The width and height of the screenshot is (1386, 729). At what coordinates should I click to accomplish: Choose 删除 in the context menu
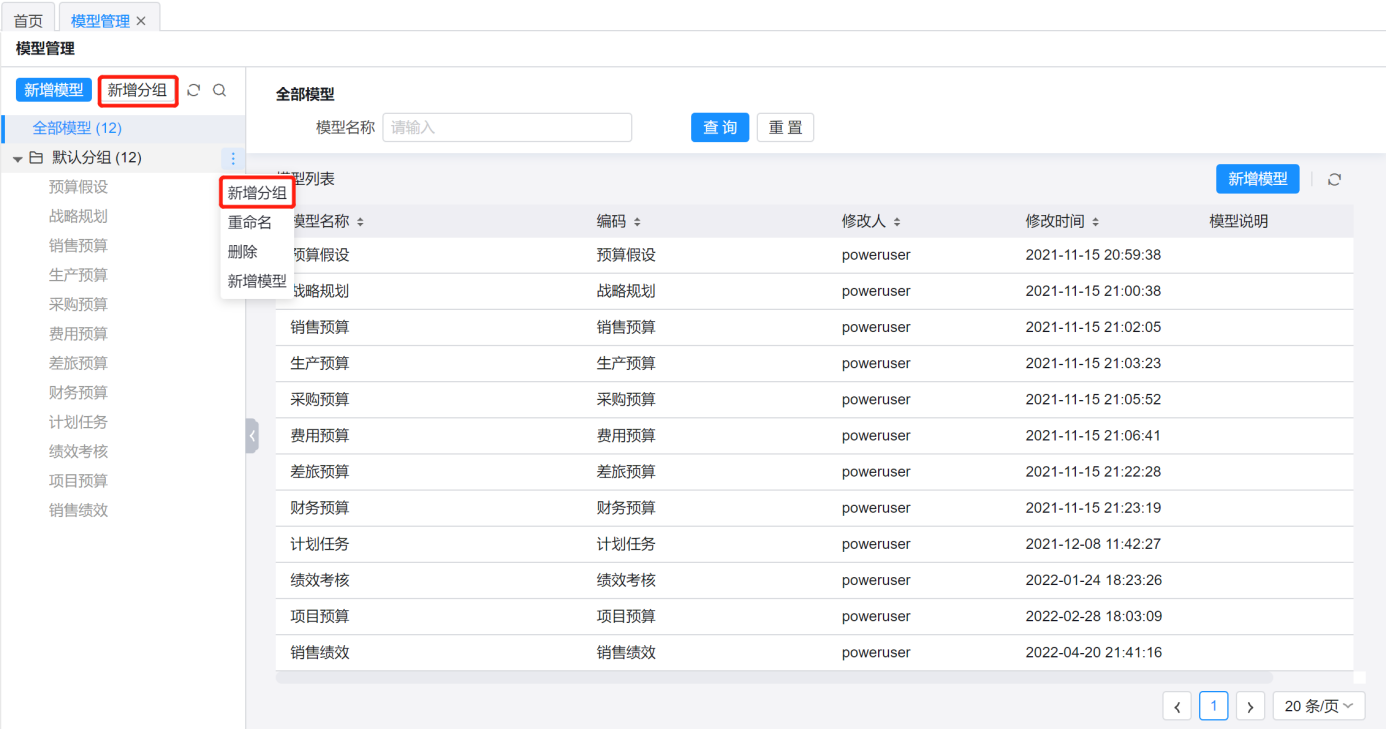(x=243, y=252)
